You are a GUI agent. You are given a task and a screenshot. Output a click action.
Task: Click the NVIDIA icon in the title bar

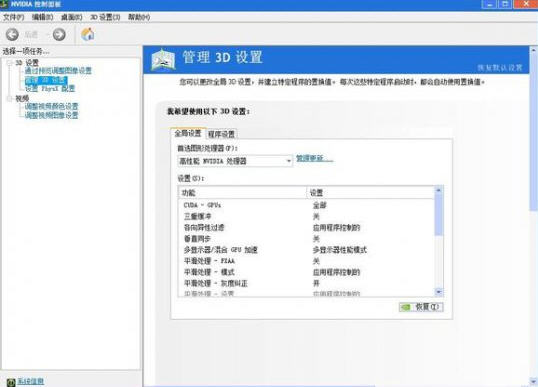pyautogui.click(x=4, y=4)
